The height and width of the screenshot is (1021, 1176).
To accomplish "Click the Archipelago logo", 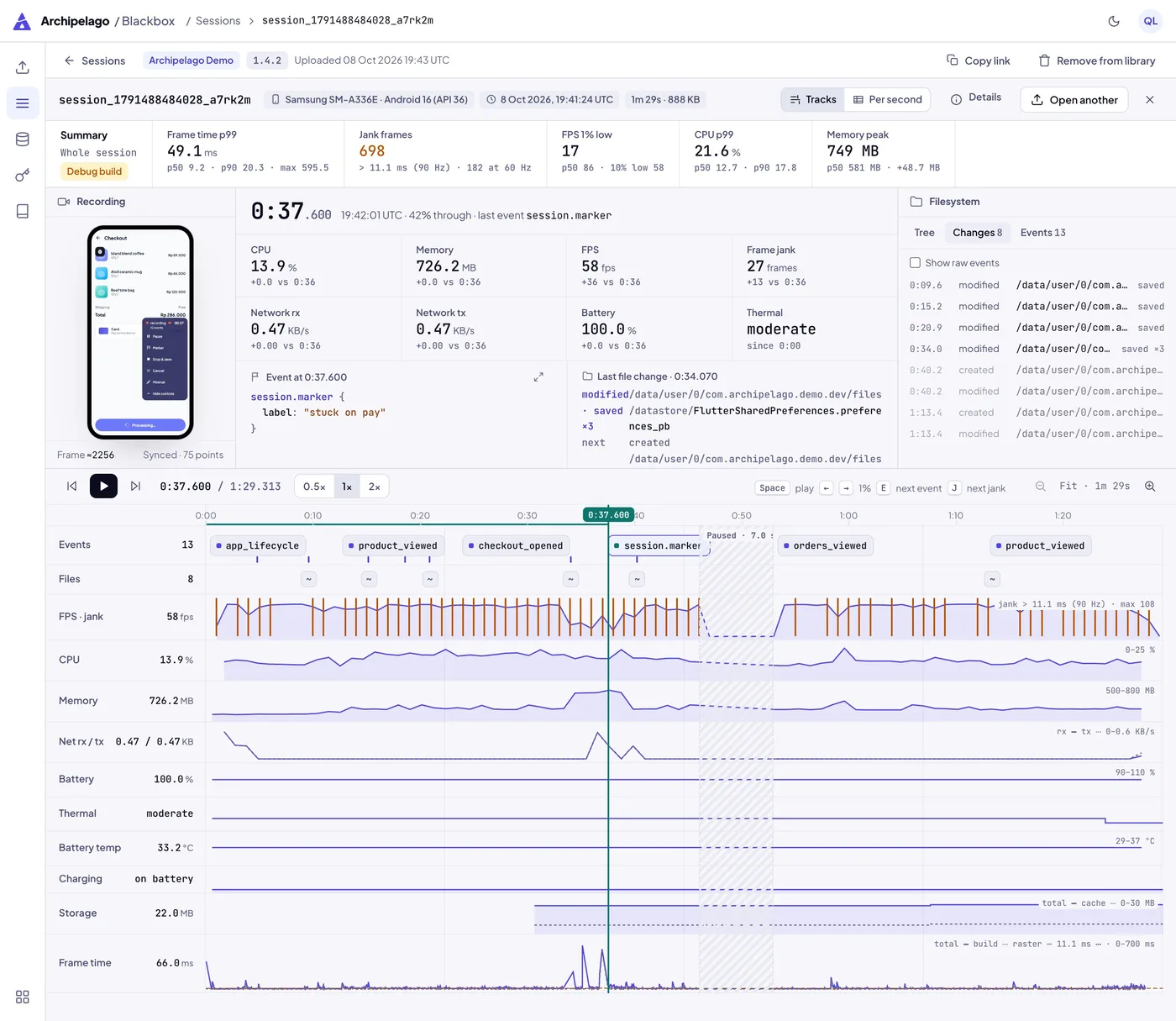I will 23,21.
